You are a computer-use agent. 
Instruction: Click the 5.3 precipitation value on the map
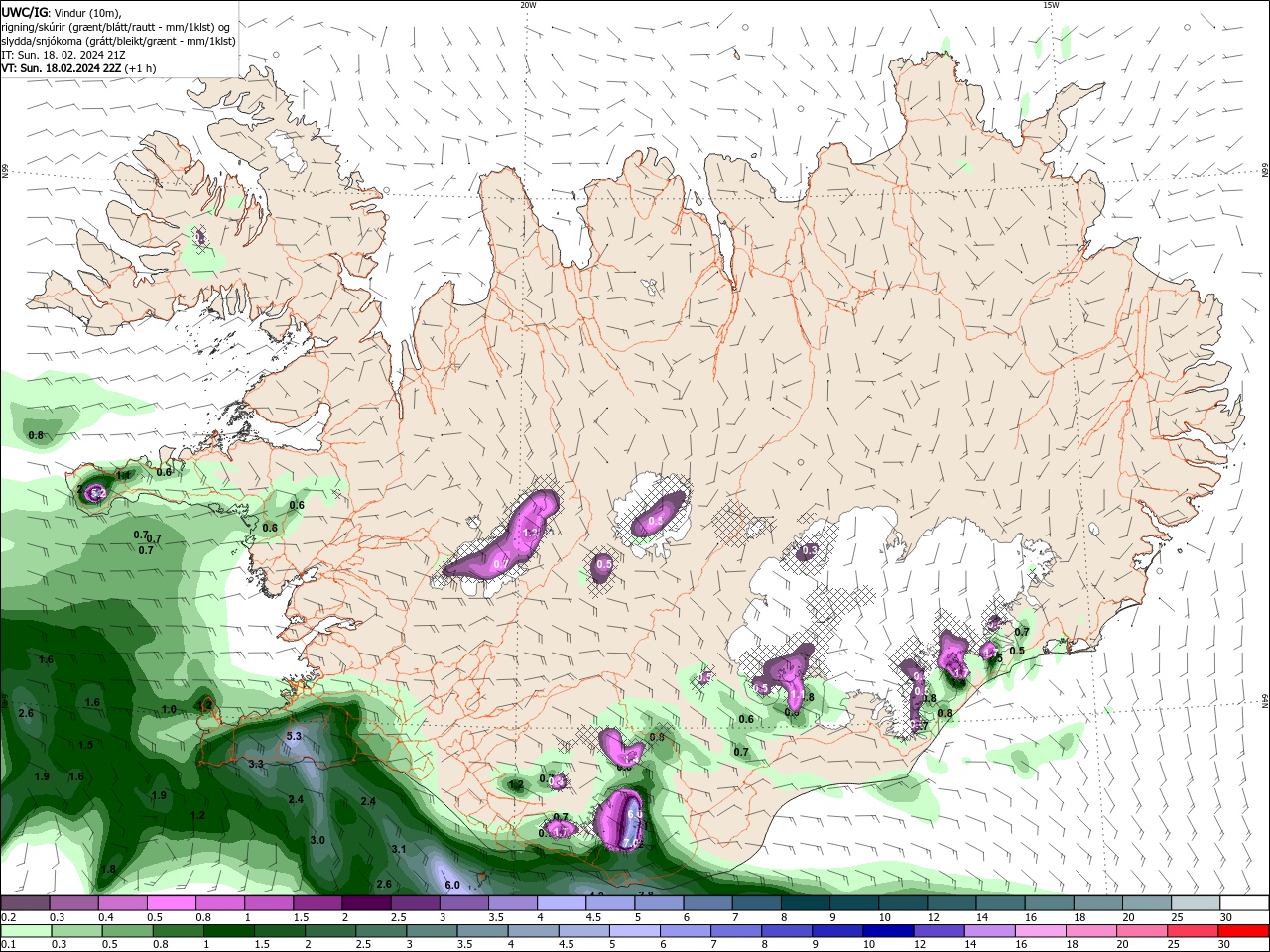tap(294, 736)
